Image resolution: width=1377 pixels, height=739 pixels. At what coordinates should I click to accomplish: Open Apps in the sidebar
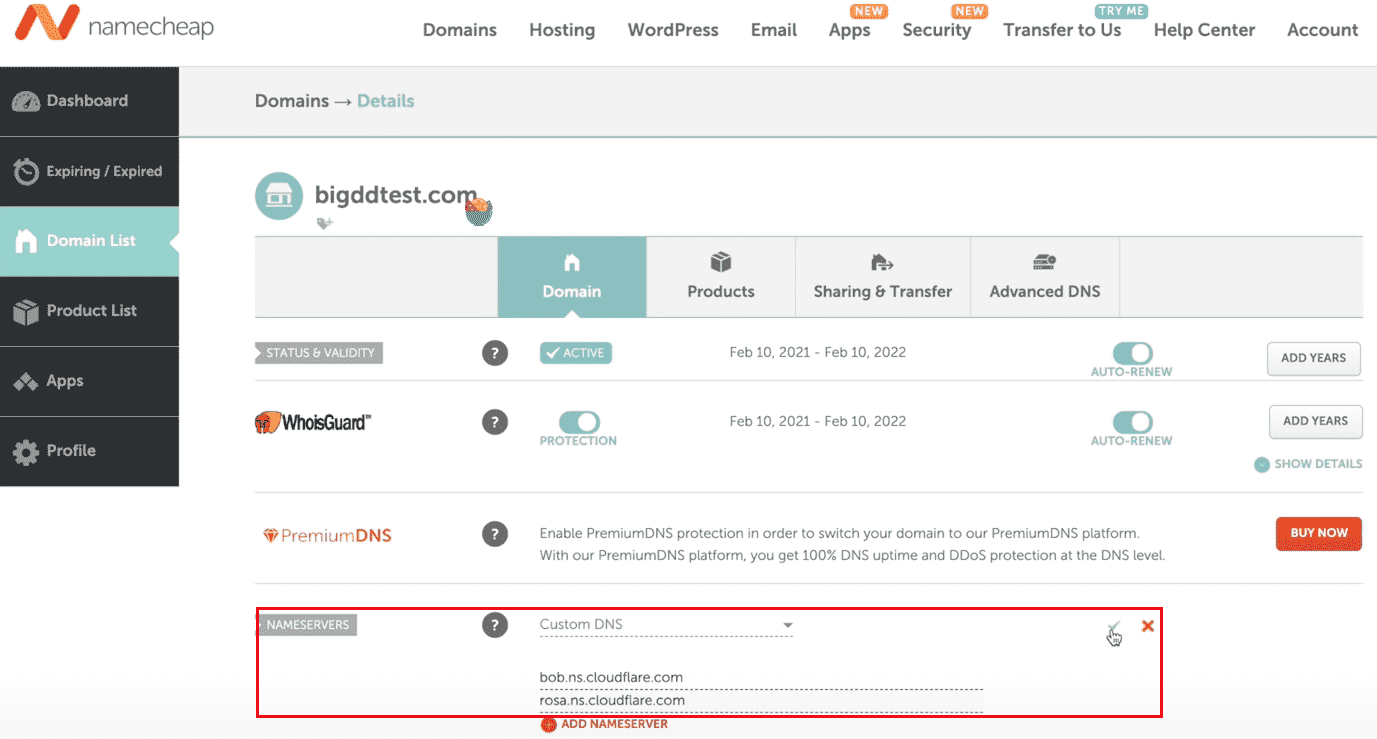(x=89, y=381)
